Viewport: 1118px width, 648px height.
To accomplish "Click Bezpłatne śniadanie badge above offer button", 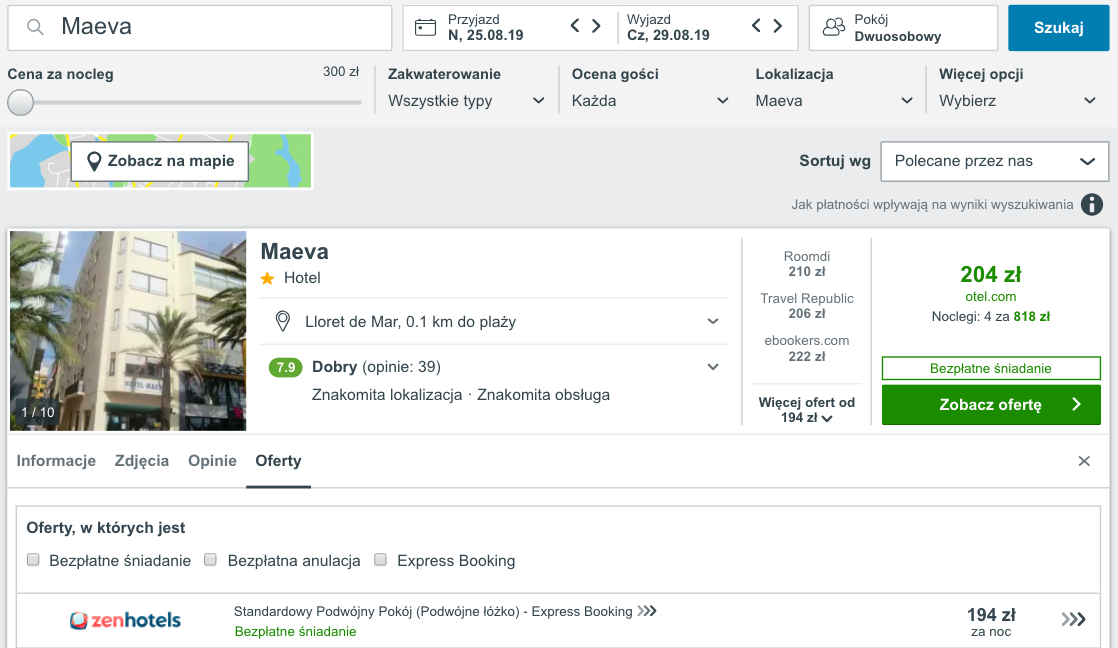I will tap(990, 369).
